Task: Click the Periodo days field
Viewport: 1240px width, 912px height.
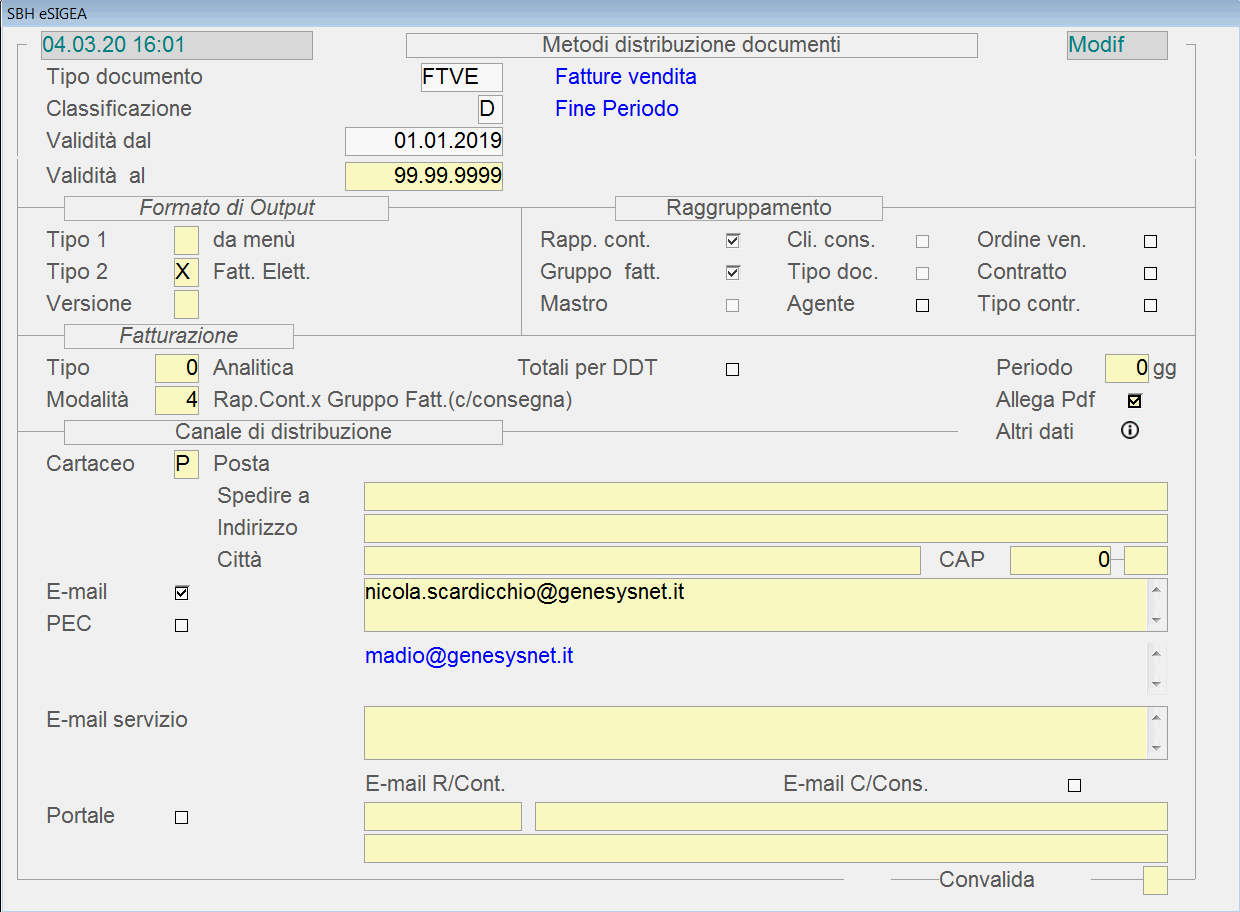Action: coord(1127,368)
